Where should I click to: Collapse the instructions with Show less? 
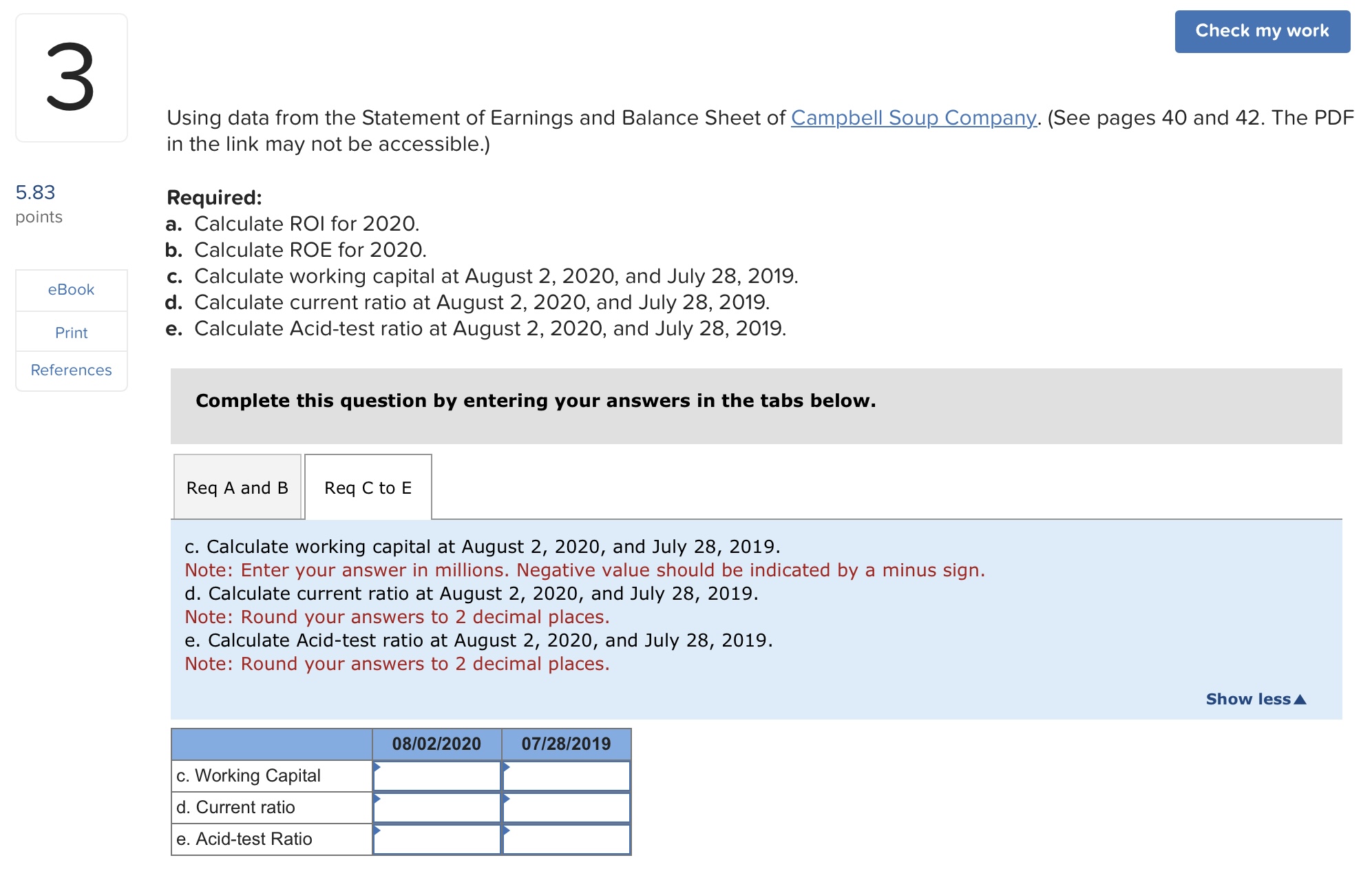click(x=1255, y=699)
